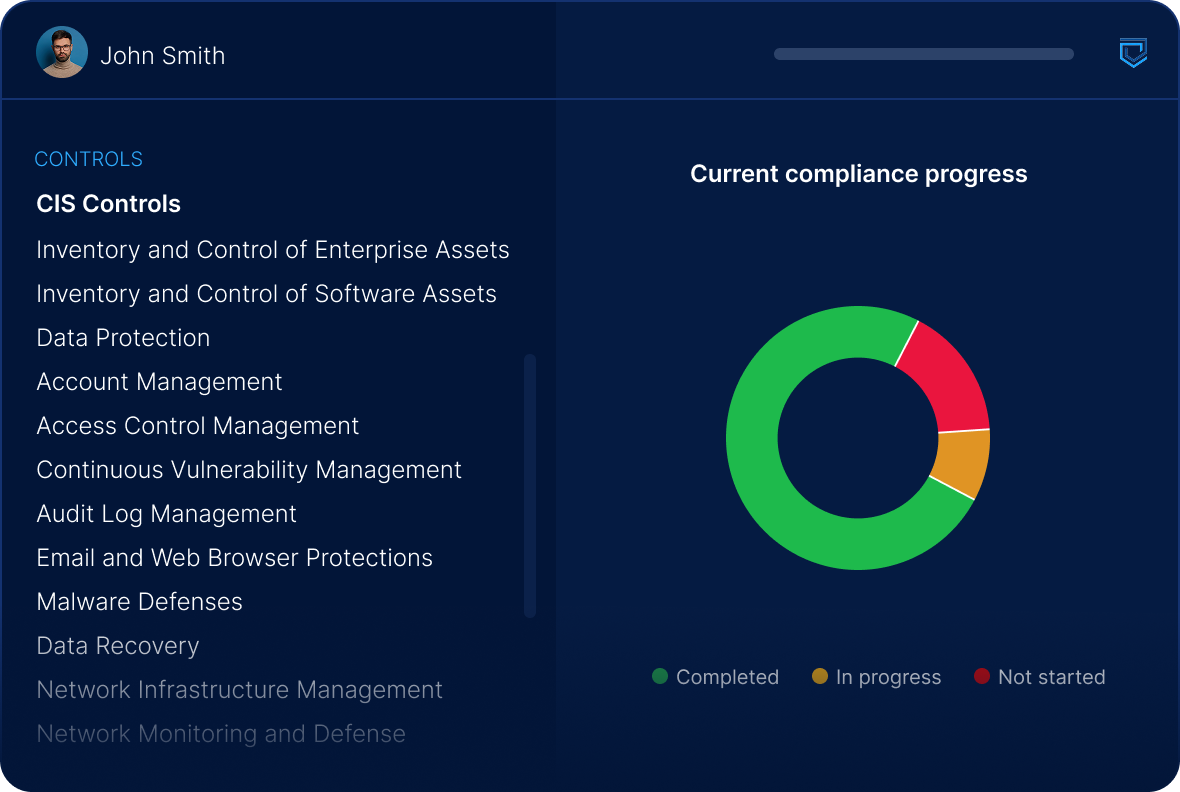Open Audit Log Management from the list
This screenshot has height=792, width=1180.
coord(166,513)
